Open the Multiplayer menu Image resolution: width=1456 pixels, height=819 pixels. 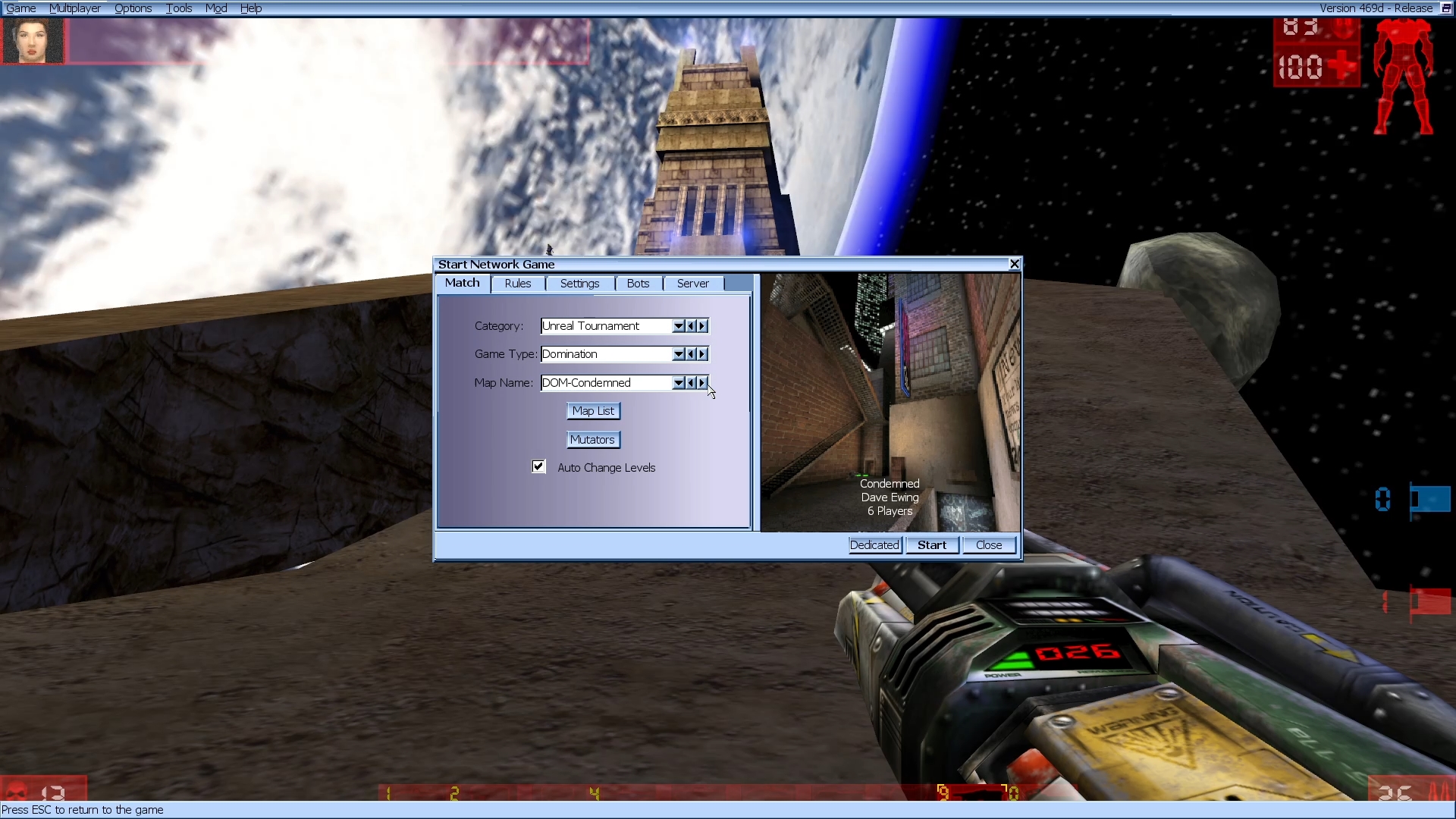click(75, 8)
